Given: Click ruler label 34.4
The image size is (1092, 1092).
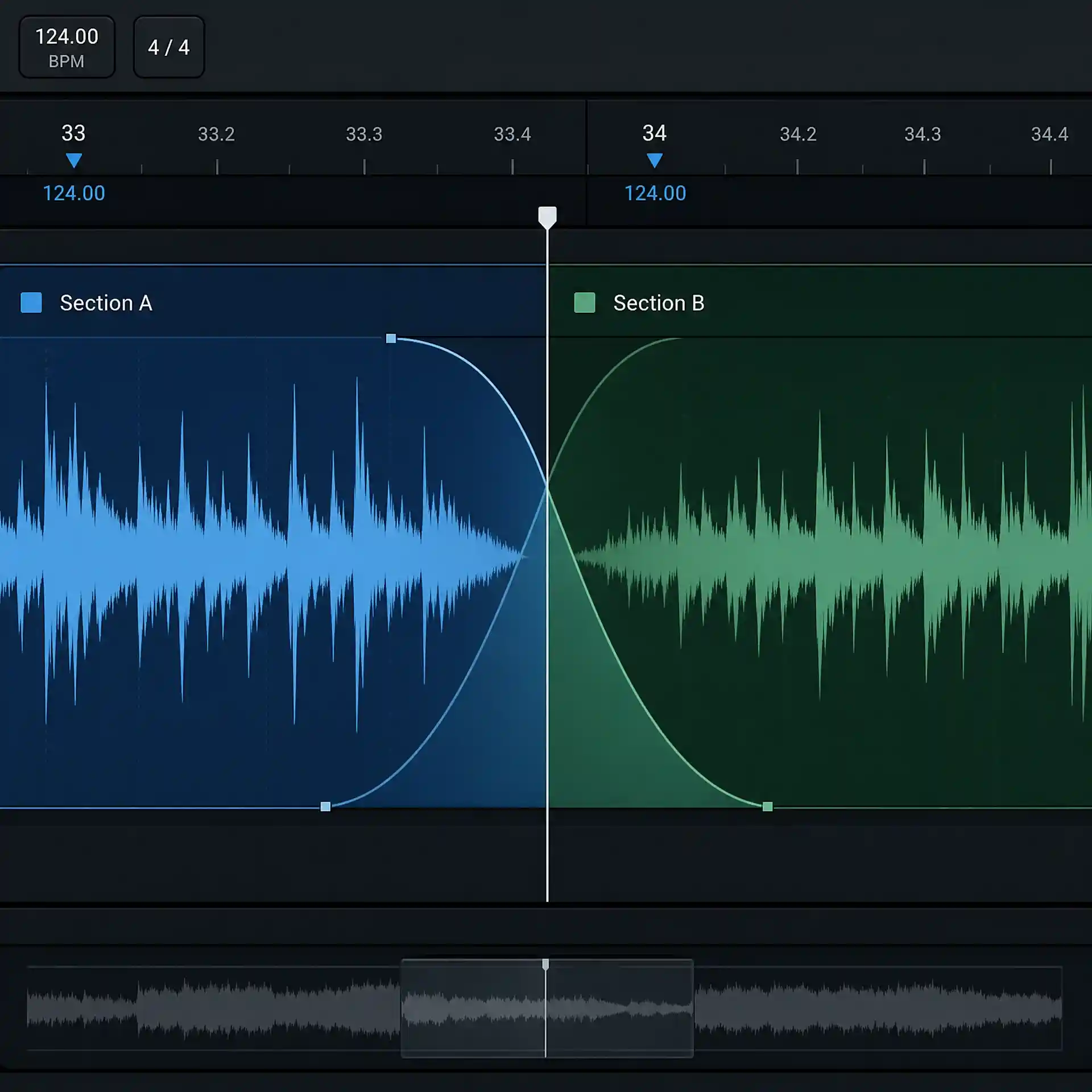Looking at the screenshot, I should pyautogui.click(x=1049, y=134).
